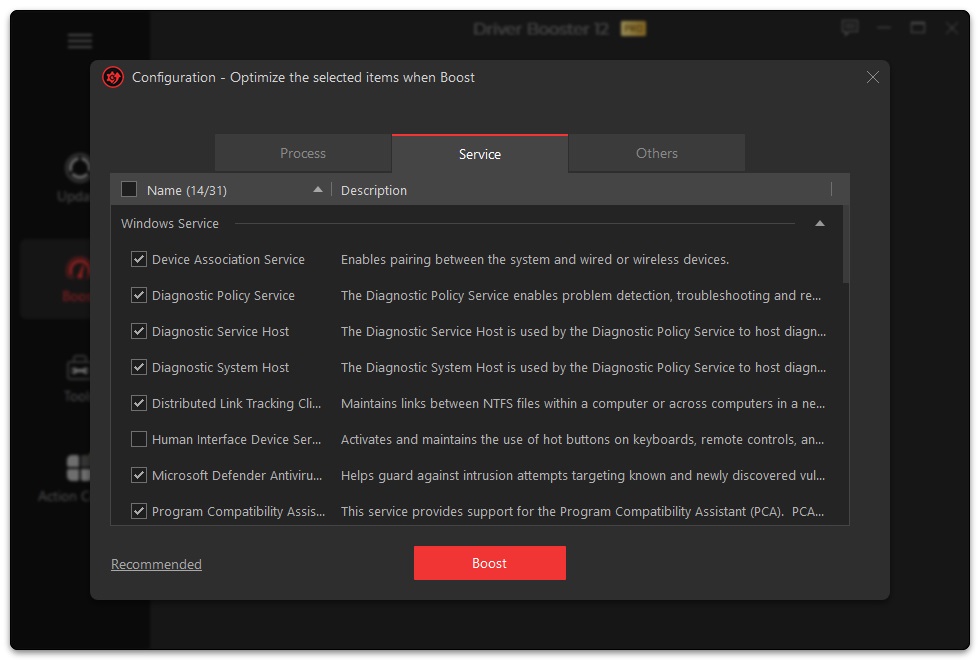The width and height of the screenshot is (980, 660).
Task: Open the Tools section in the sidebar
Action: tap(78, 378)
